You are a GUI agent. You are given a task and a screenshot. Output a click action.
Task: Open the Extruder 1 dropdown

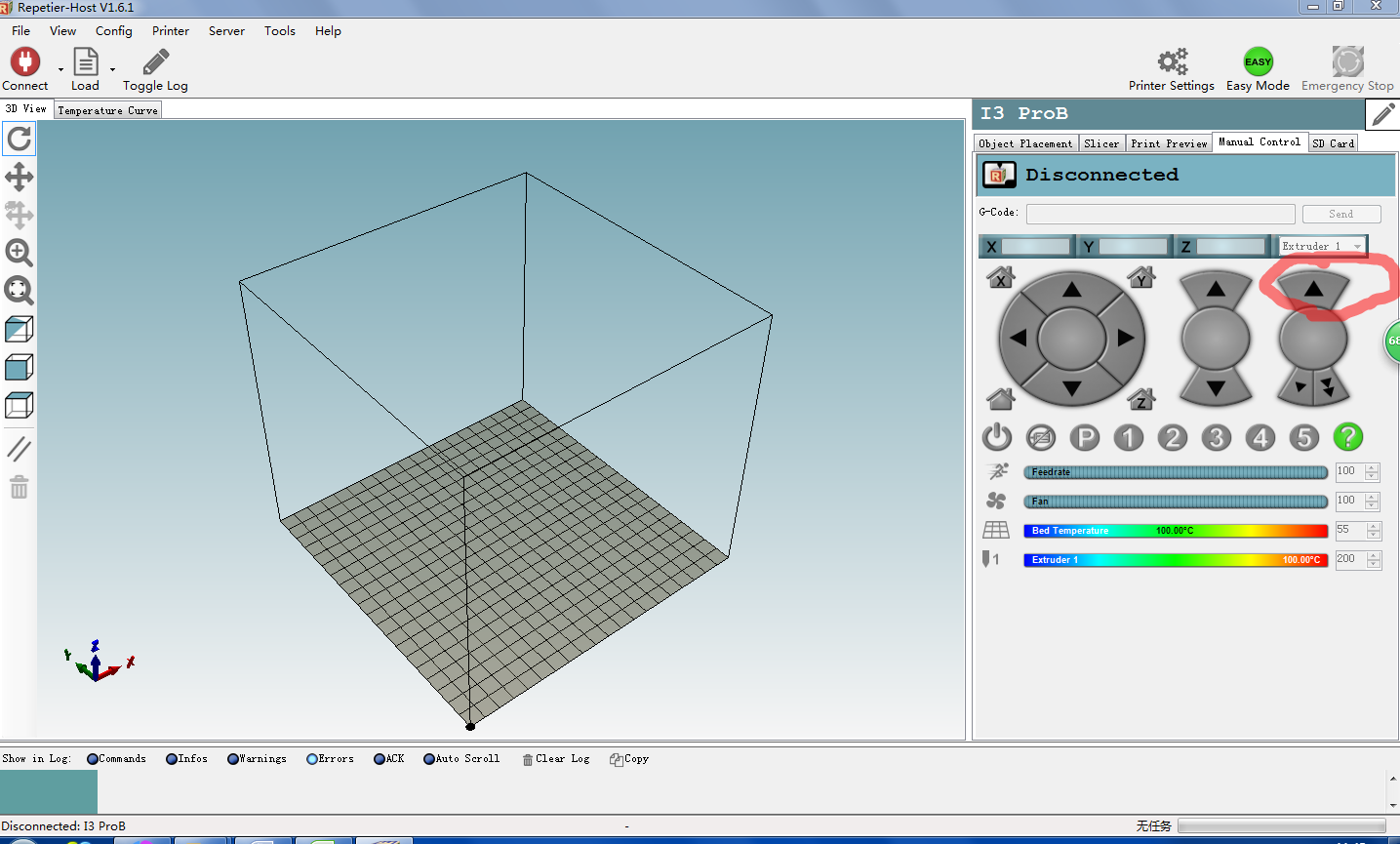tap(1322, 246)
